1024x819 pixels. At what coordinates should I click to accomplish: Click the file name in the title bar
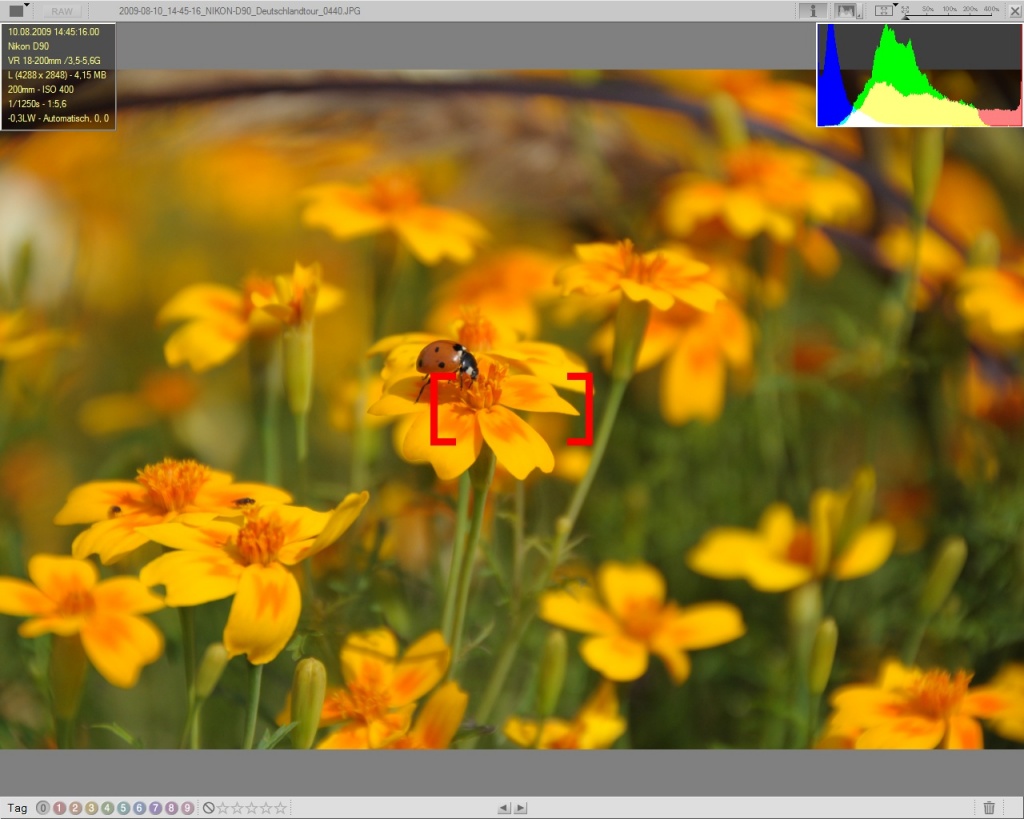point(240,11)
